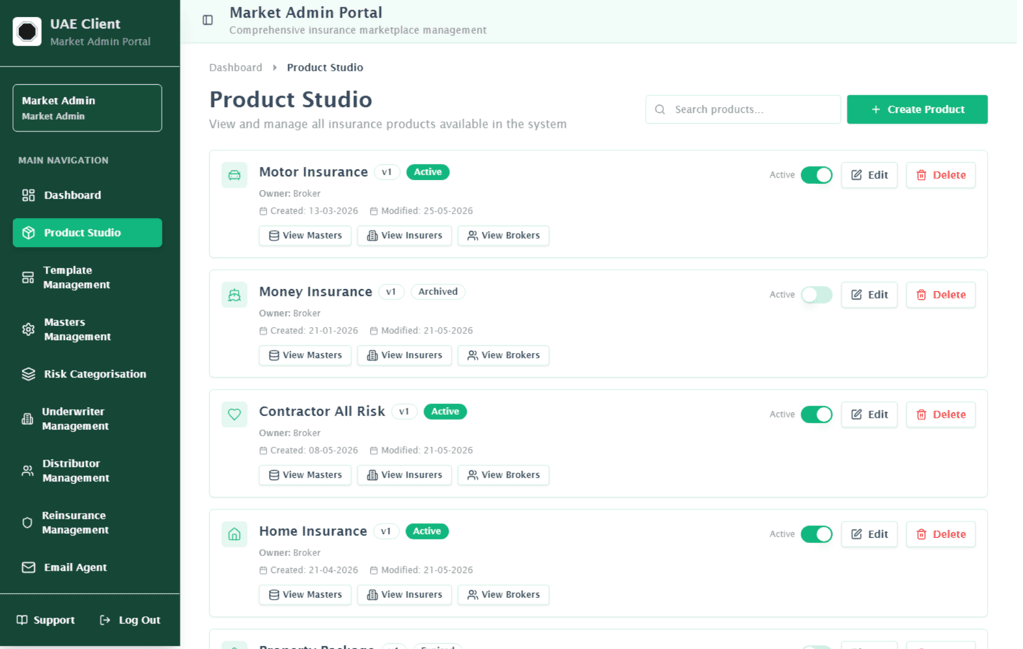
Task: Click the Create Product button
Action: (x=917, y=110)
